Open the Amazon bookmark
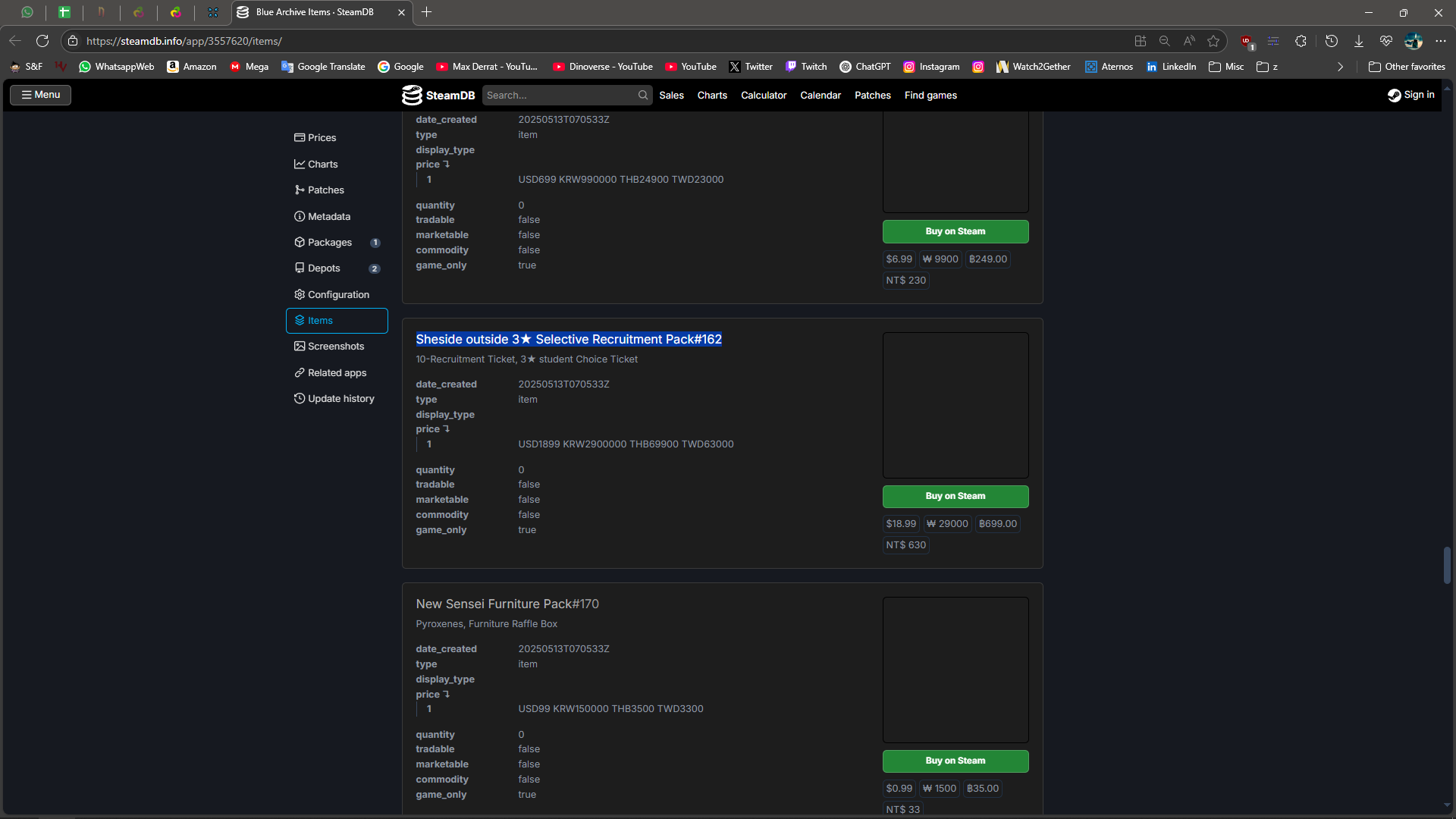 pos(192,67)
